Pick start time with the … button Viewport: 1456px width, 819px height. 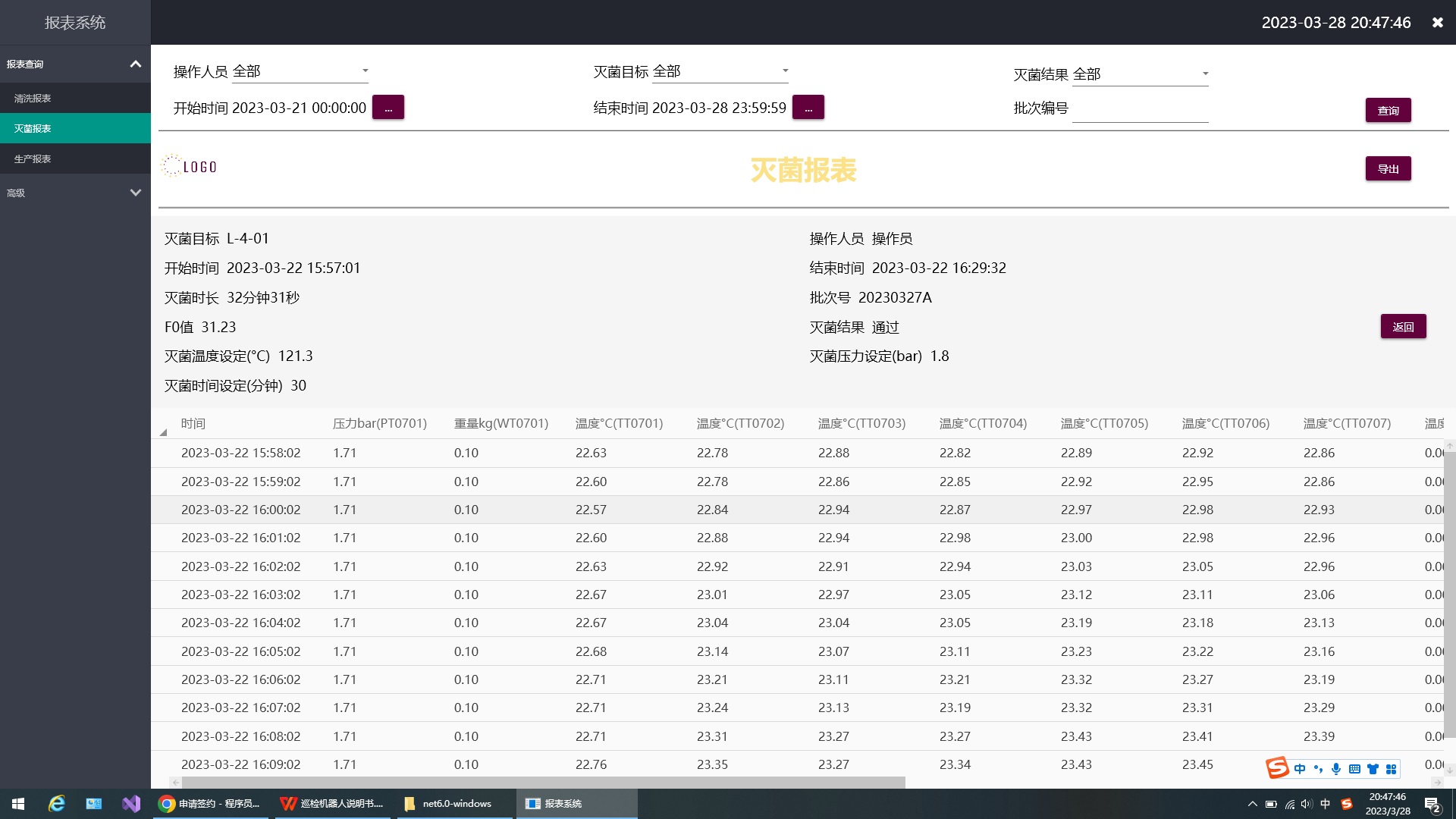[388, 108]
